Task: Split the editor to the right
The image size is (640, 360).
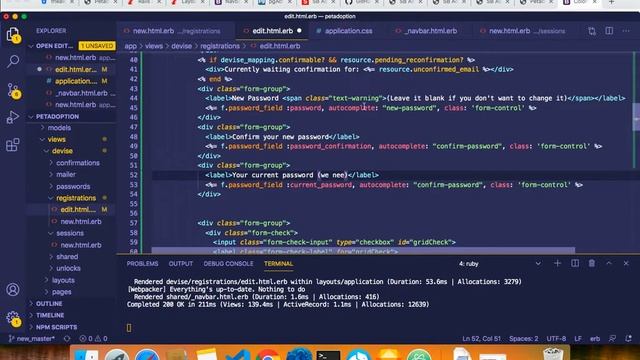Action: [x=609, y=31]
